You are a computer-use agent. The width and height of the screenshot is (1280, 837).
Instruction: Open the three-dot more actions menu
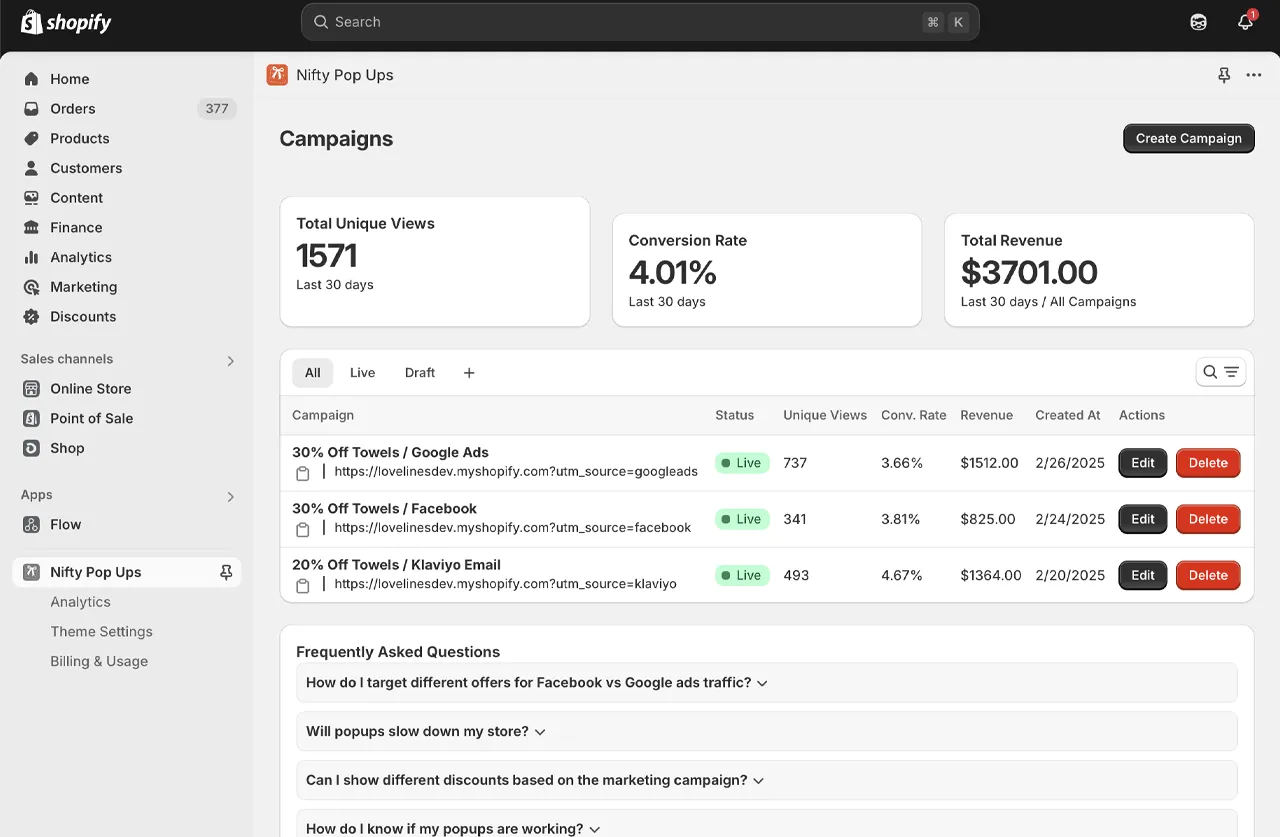tap(1254, 75)
